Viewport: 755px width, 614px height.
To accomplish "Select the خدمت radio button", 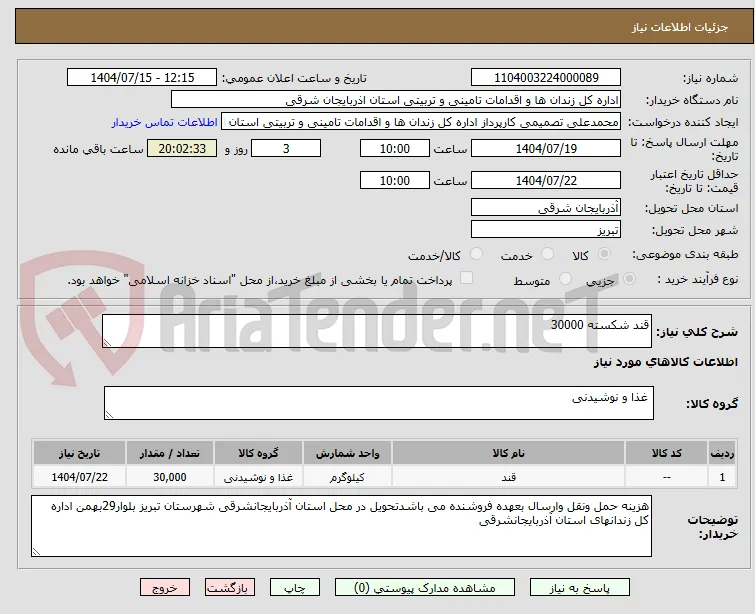I will point(547,254).
